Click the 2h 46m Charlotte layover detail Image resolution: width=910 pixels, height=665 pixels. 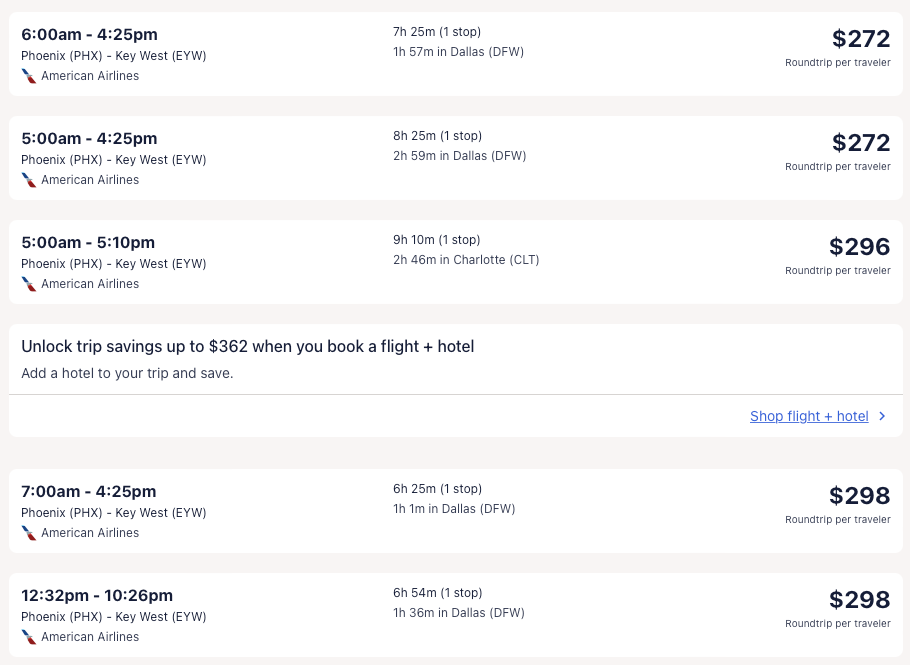[466, 260]
